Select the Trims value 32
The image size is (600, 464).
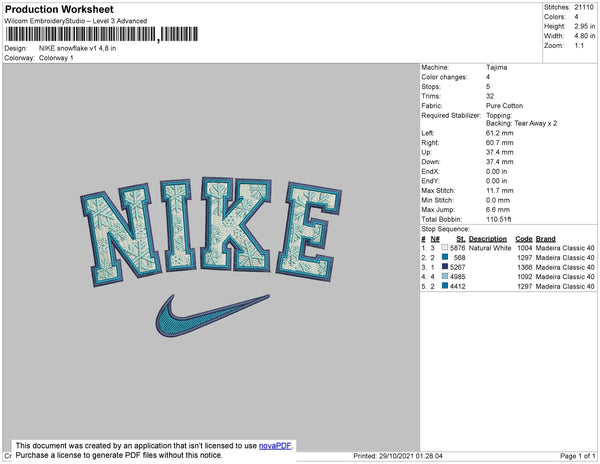tap(490, 96)
